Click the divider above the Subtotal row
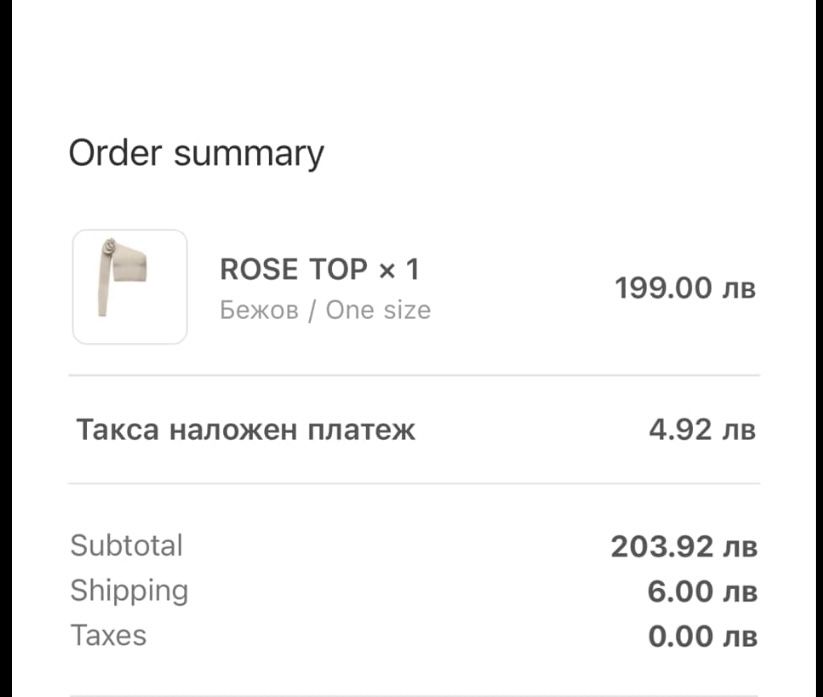Screen dimensions: 823x697 tap(414, 483)
